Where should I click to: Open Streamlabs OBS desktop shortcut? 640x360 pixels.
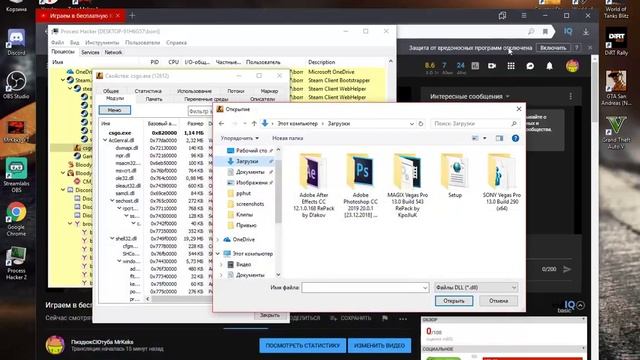coord(16,176)
